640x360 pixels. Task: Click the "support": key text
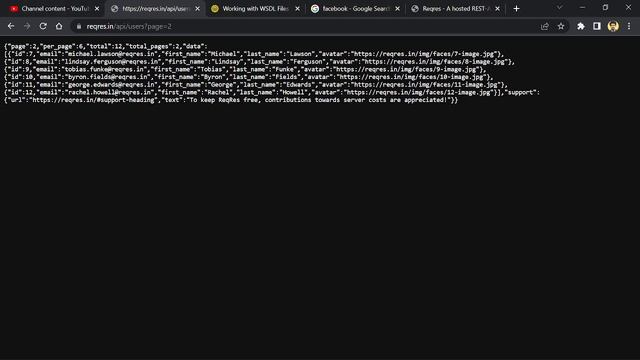point(522,92)
